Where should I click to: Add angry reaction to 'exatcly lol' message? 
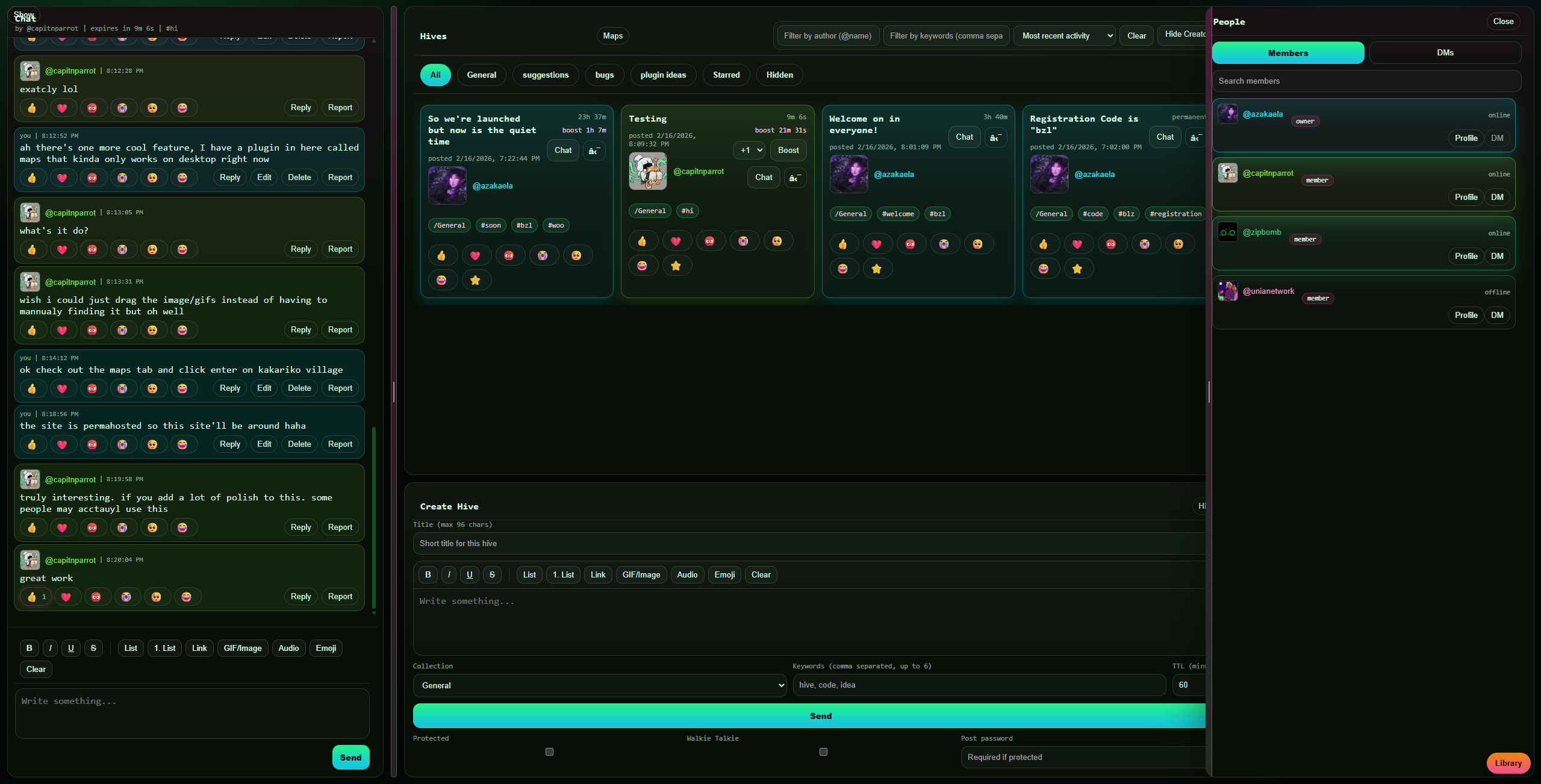[x=92, y=108]
